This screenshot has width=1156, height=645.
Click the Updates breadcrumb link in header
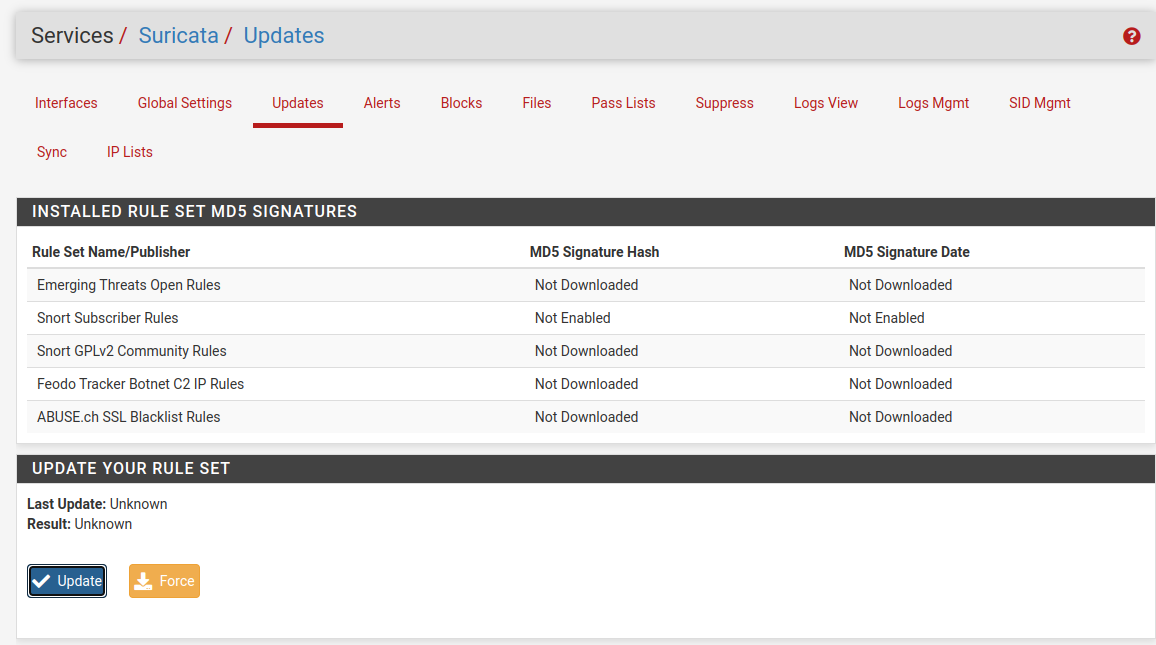click(284, 36)
